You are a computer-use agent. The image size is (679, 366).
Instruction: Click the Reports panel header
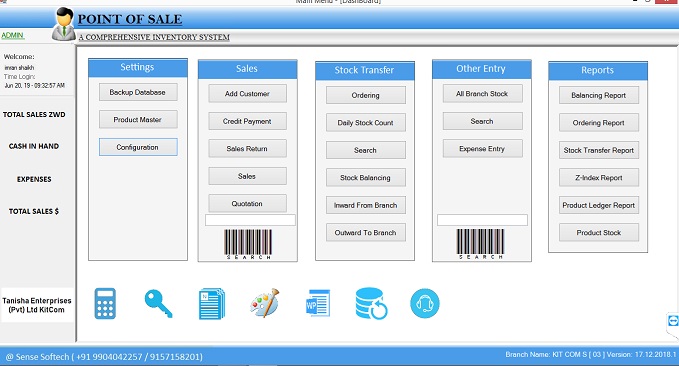pos(598,71)
